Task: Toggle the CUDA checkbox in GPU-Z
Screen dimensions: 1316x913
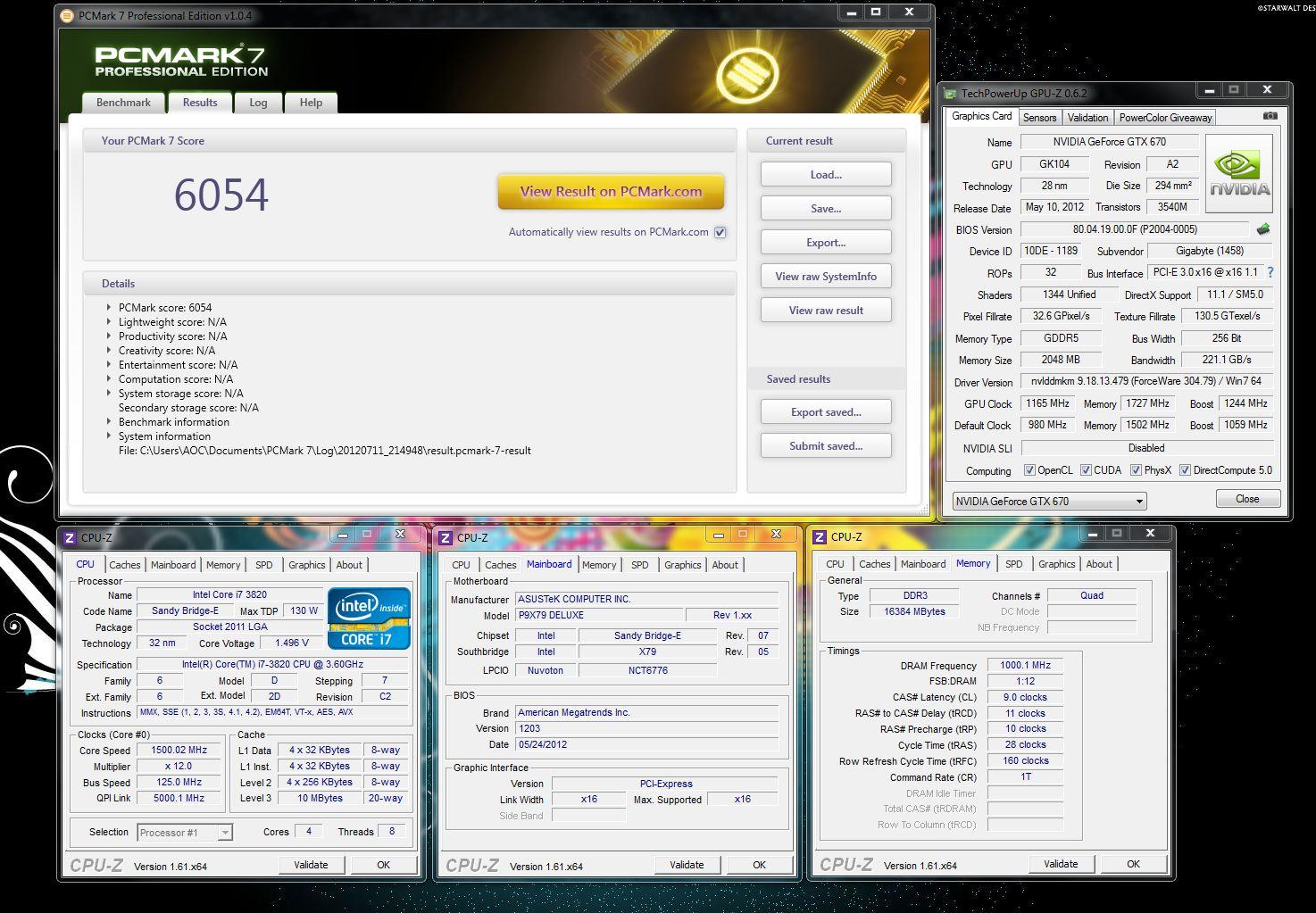Action: 1086,470
